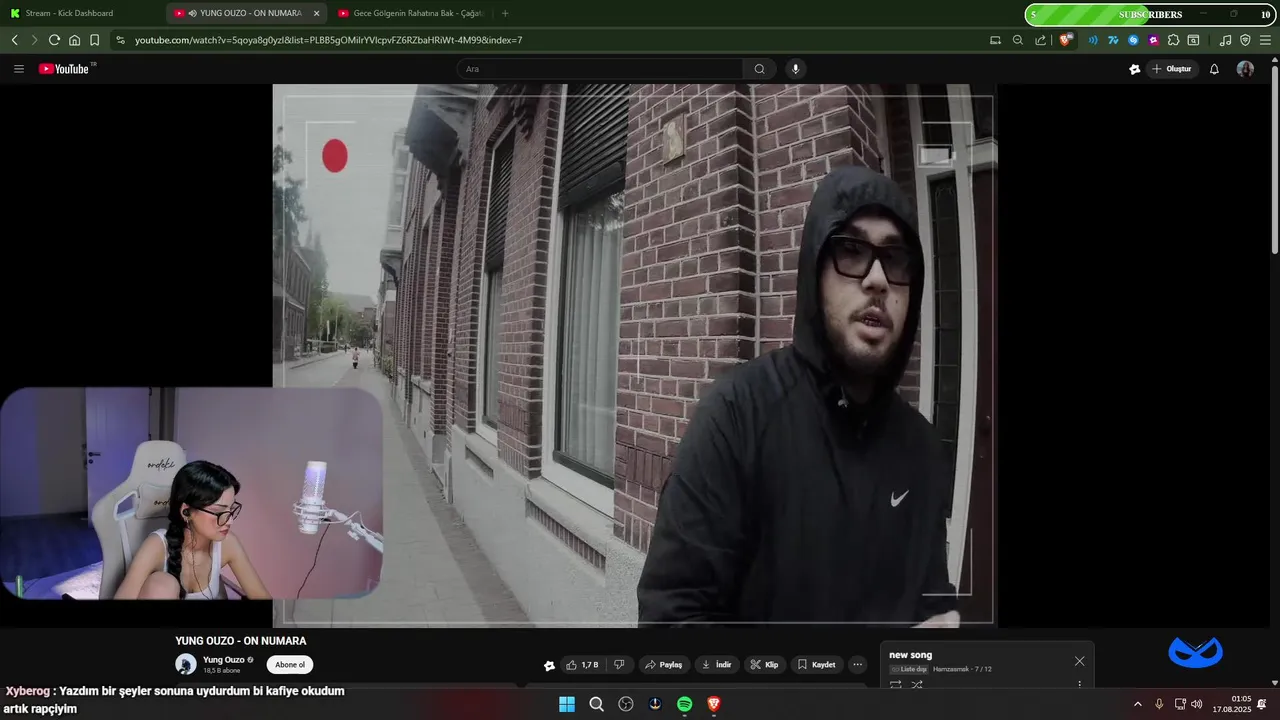Share this page using the address bar share icon
Image resolution: width=1280 pixels, height=720 pixels.
pos(1040,40)
